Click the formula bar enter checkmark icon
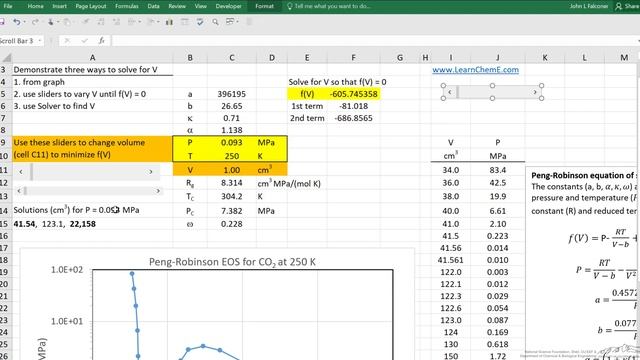The width and height of the screenshot is (640, 360). pos(84,40)
